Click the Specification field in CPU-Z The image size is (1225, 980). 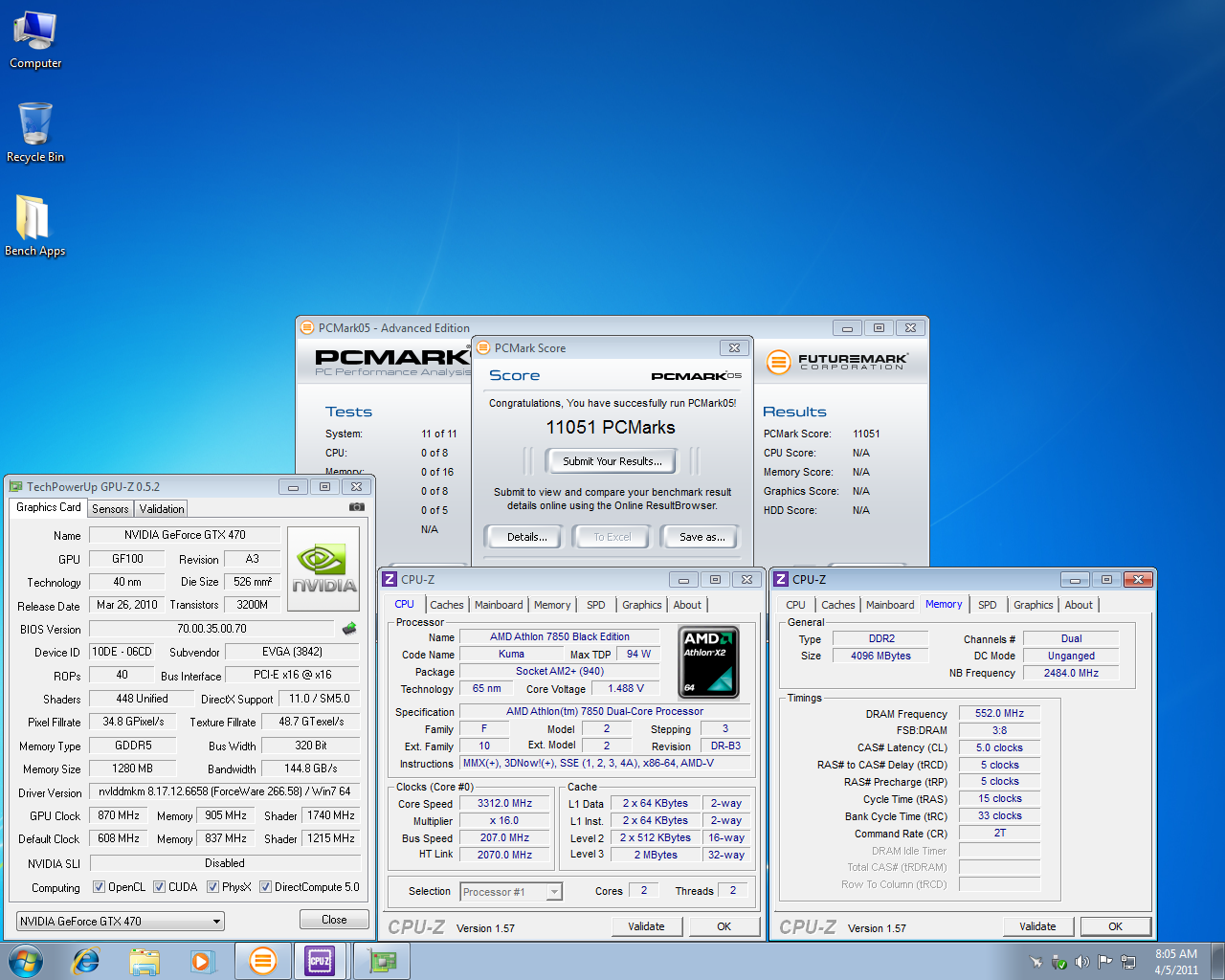click(x=604, y=711)
